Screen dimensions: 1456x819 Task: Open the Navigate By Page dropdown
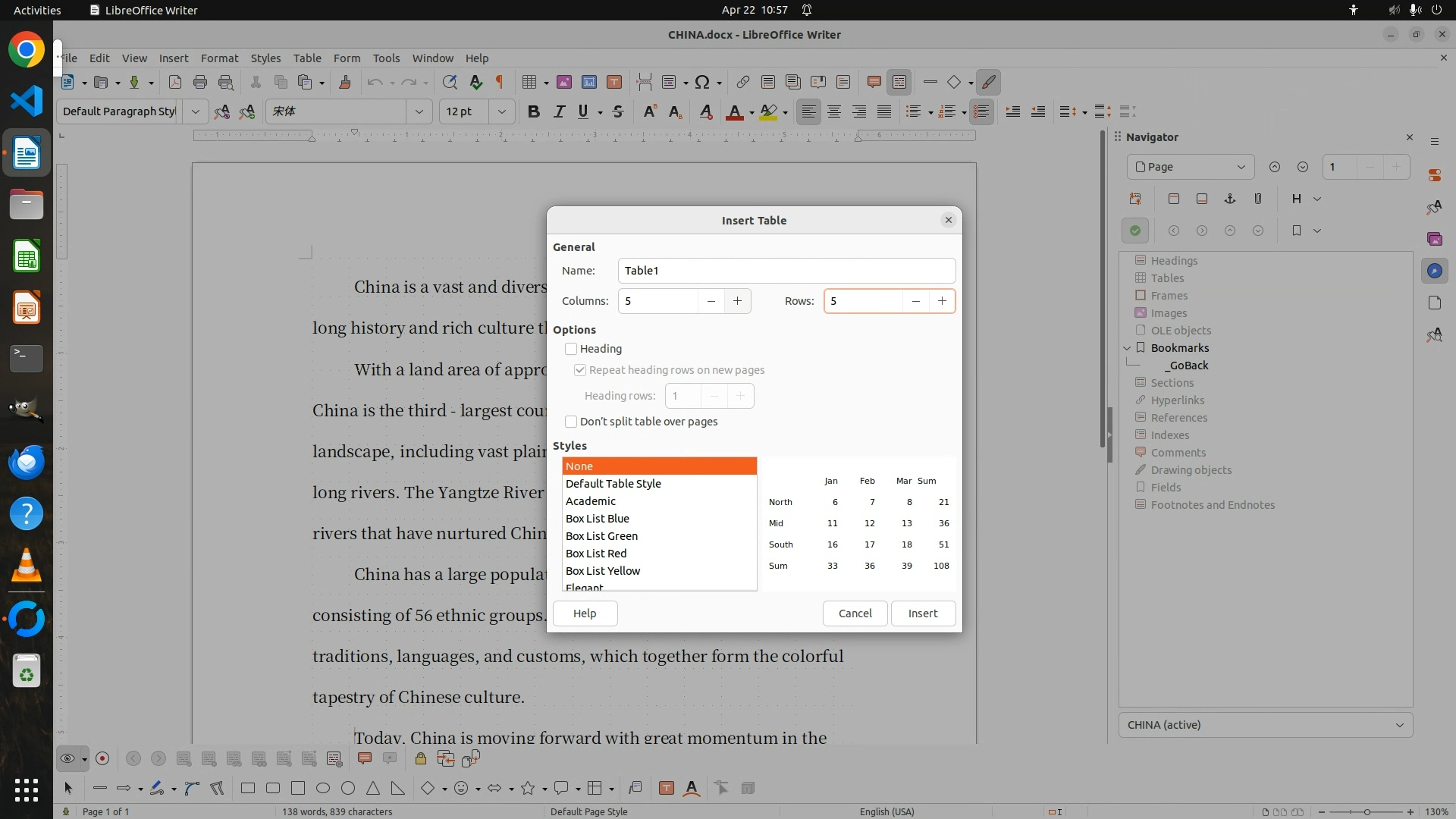[1190, 167]
